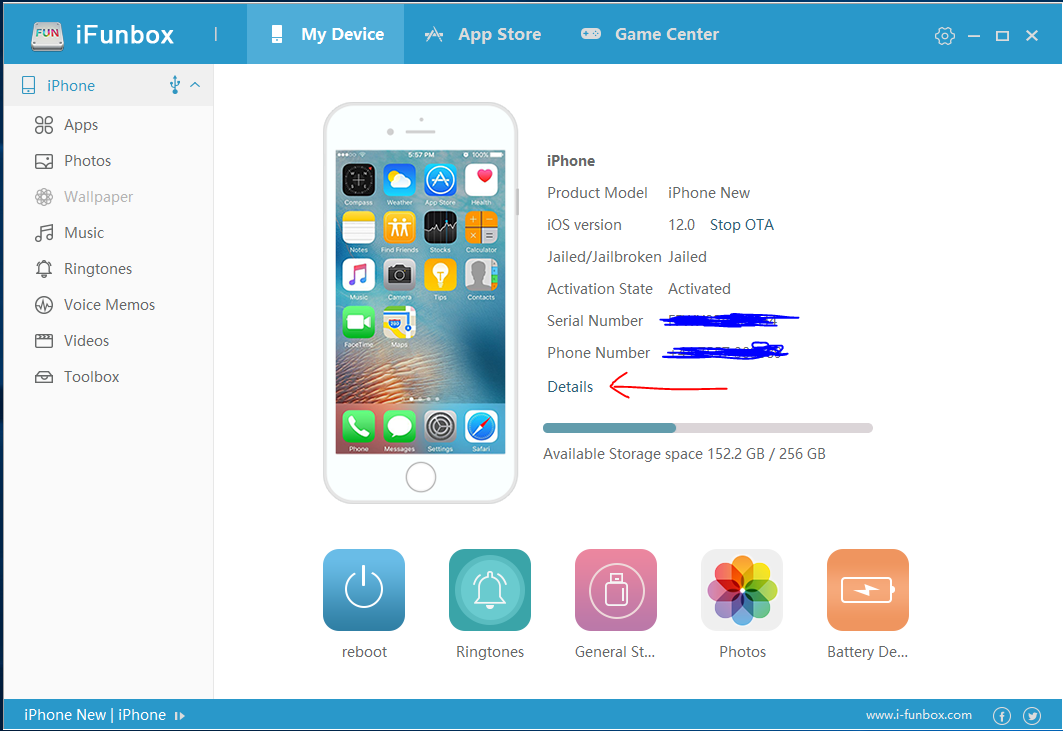Screen dimensions: 1063x731
Task: Click the Phone dock icon in preview
Action: pyautogui.click(x=359, y=427)
